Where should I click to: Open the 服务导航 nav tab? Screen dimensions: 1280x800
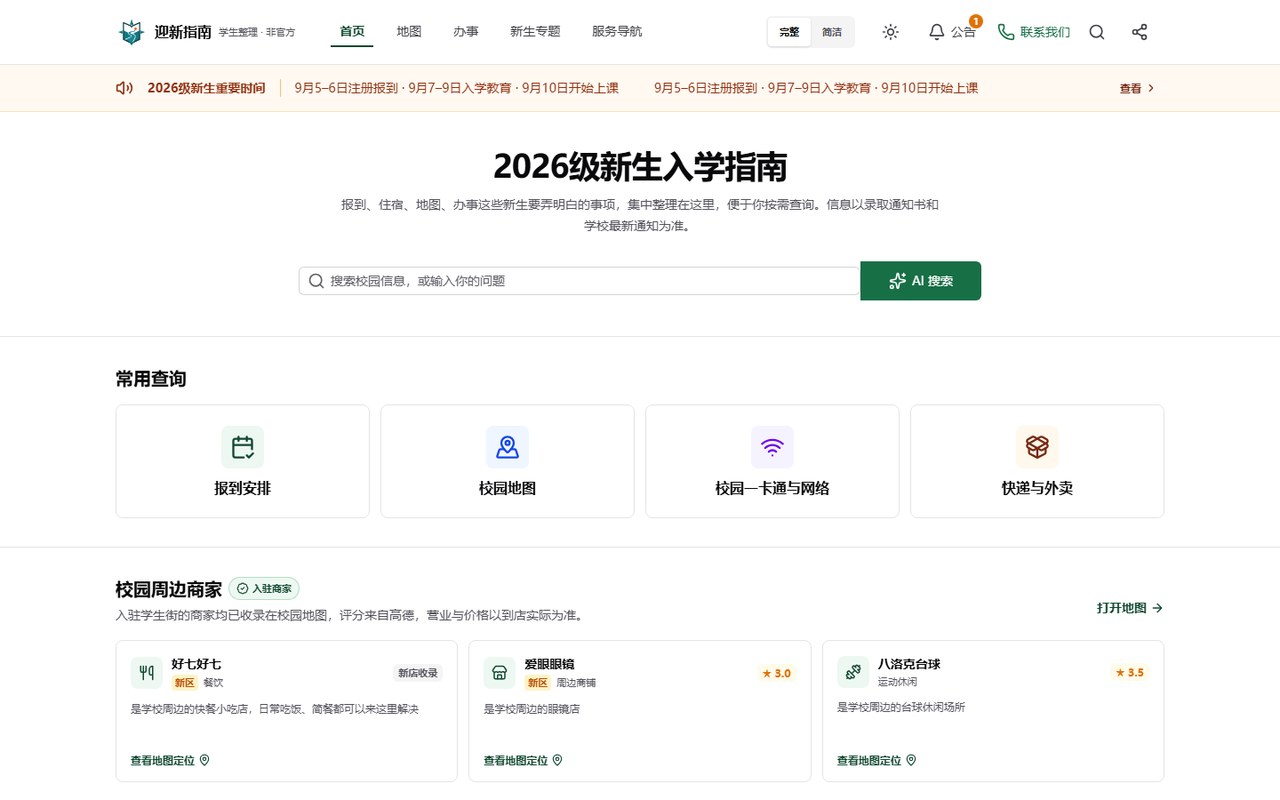coord(617,31)
